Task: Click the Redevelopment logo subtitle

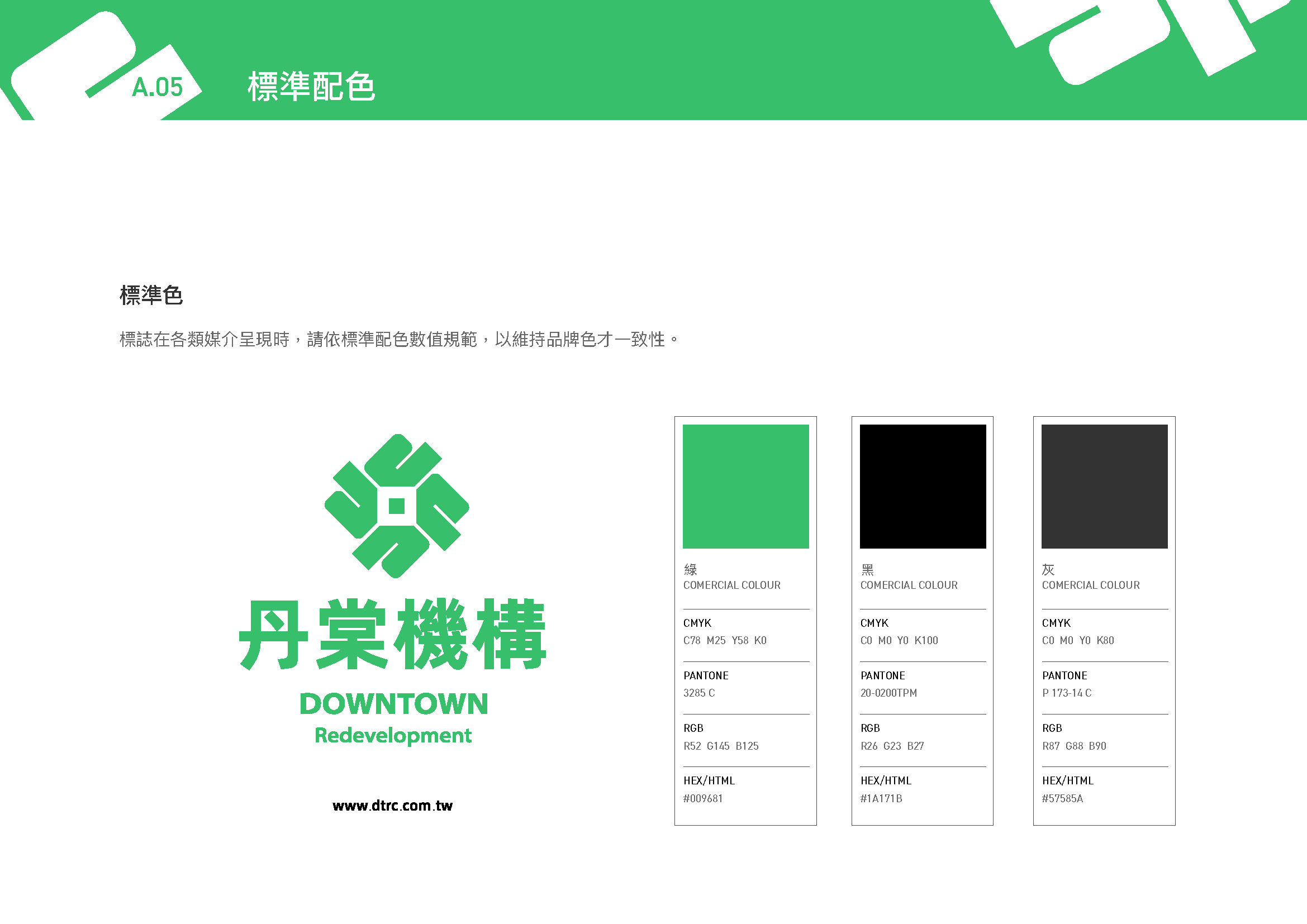Action: point(393,736)
